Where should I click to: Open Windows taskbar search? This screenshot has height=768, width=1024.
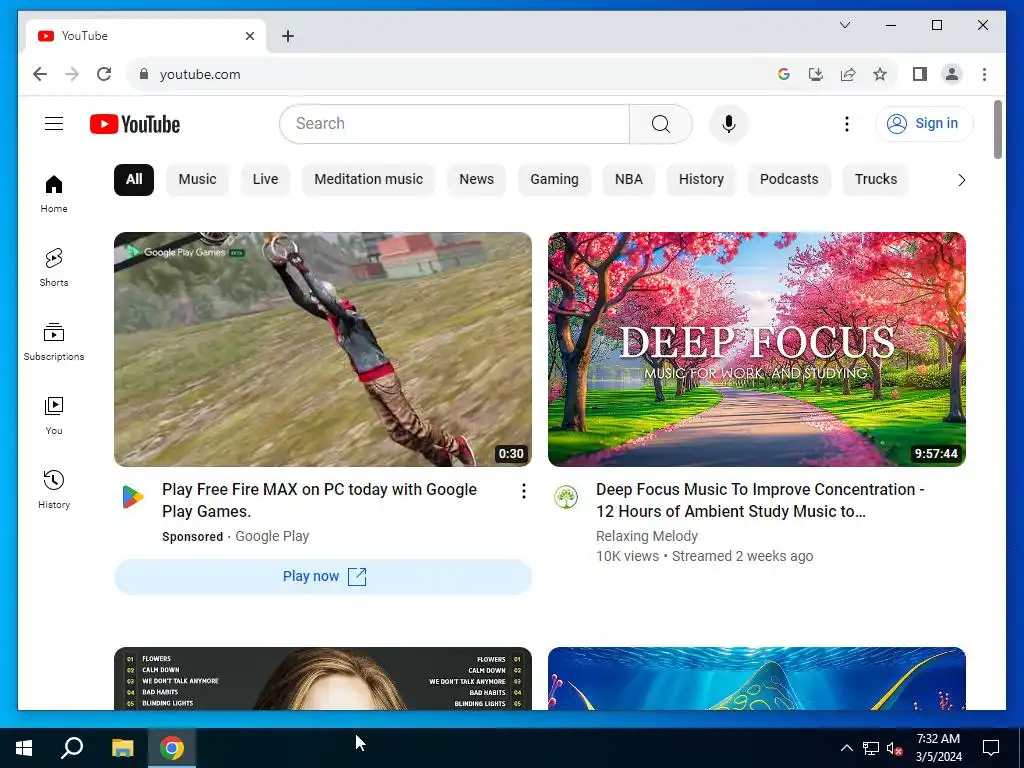pos(72,748)
